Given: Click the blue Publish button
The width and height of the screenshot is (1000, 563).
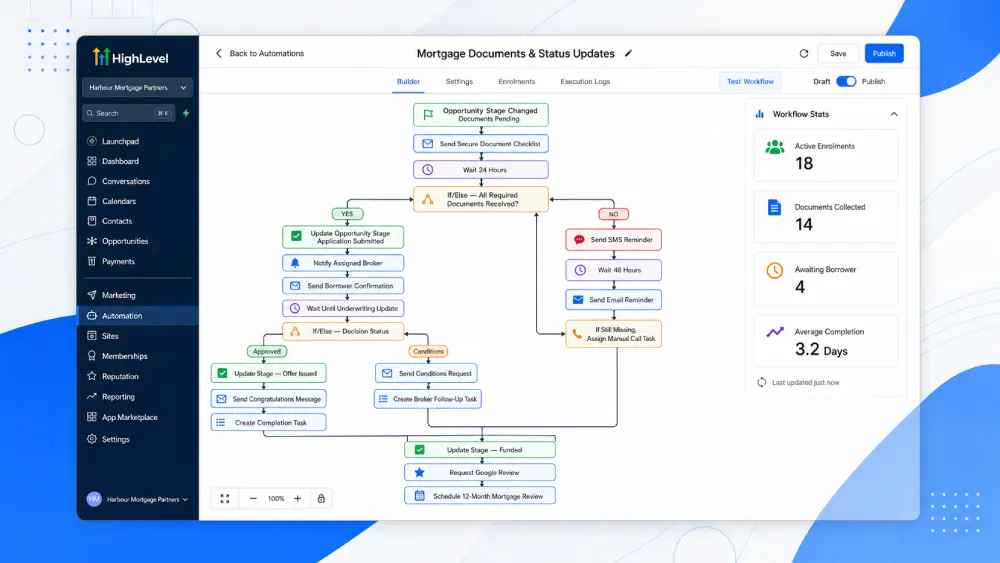Looking at the screenshot, I should (884, 54).
